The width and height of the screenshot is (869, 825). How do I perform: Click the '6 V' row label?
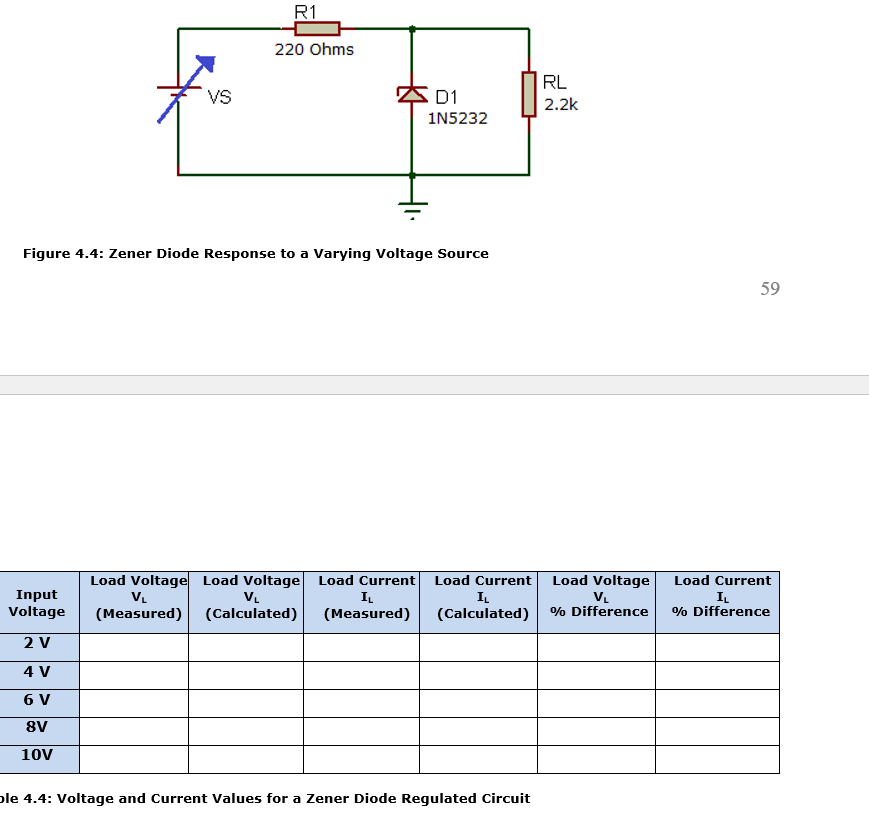[x=37, y=700]
